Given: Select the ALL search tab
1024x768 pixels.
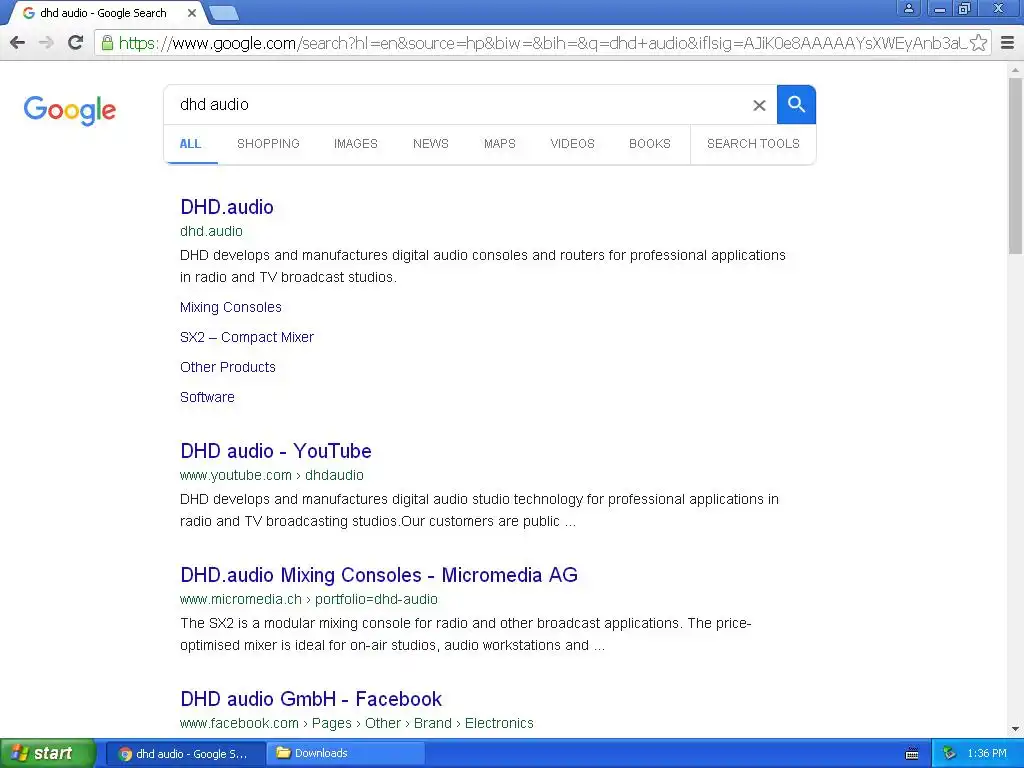Looking at the screenshot, I should pos(191,144).
